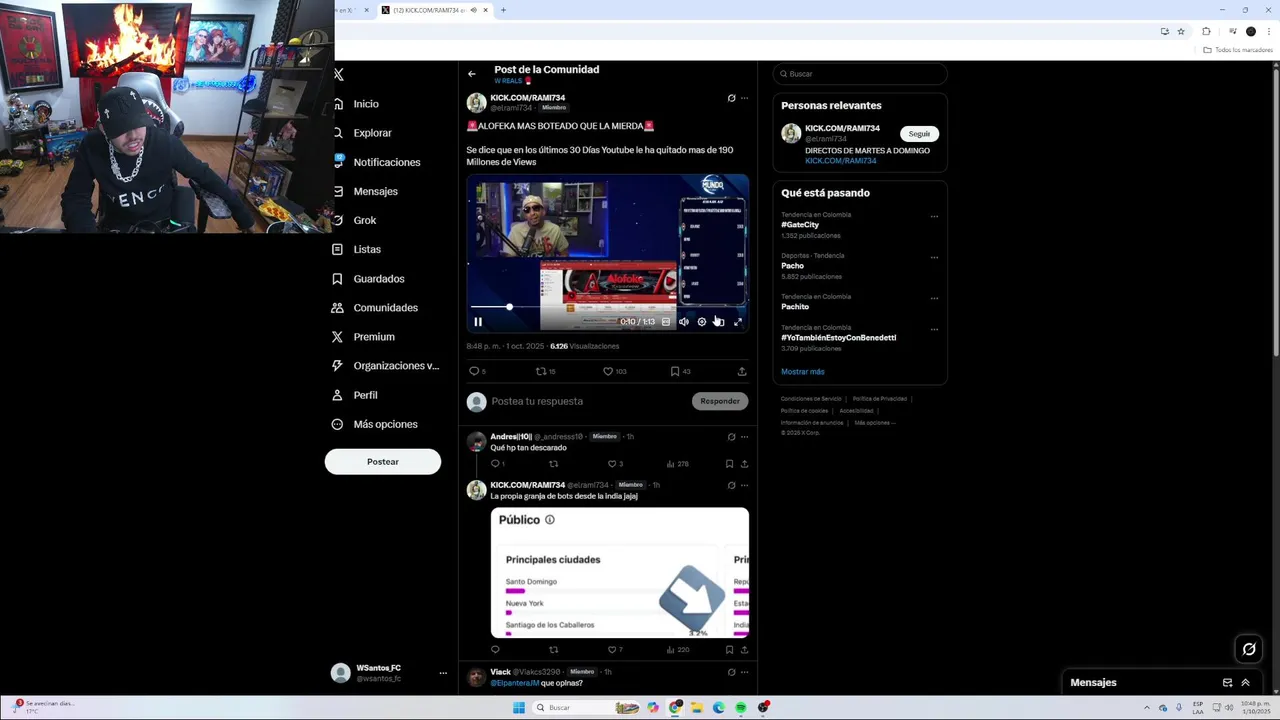Open a new browser tab
Viewport: 1280px width, 720px height.
[x=503, y=10]
